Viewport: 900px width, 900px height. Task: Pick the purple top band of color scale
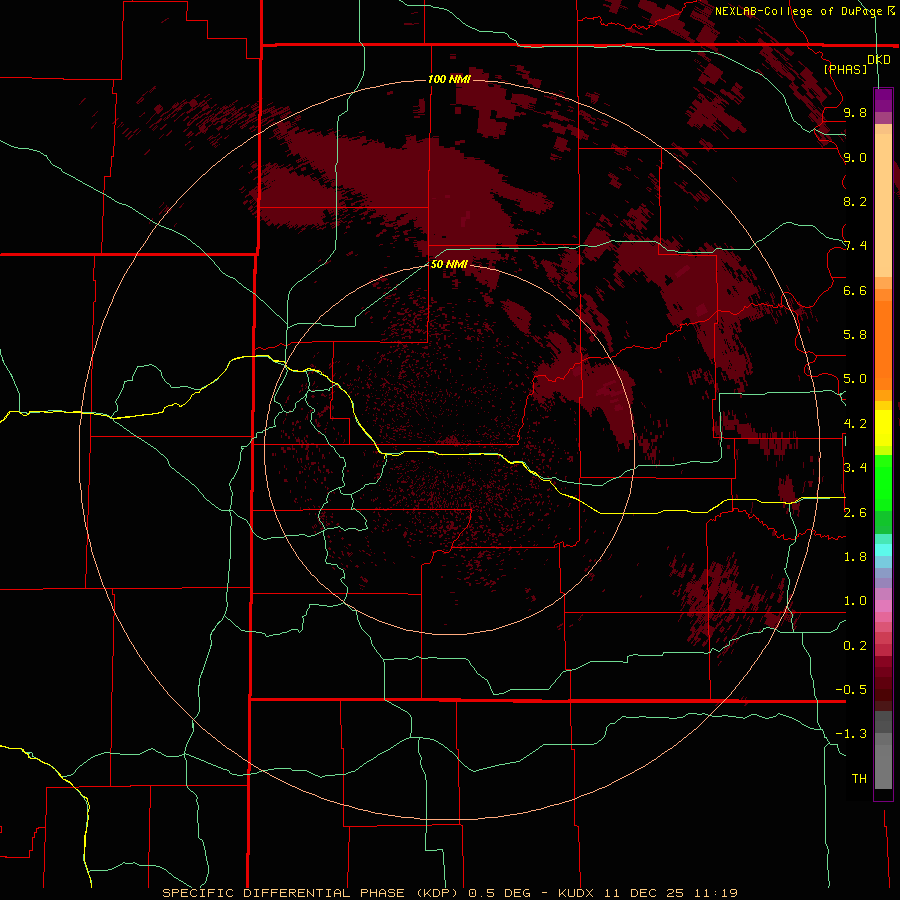[883, 101]
